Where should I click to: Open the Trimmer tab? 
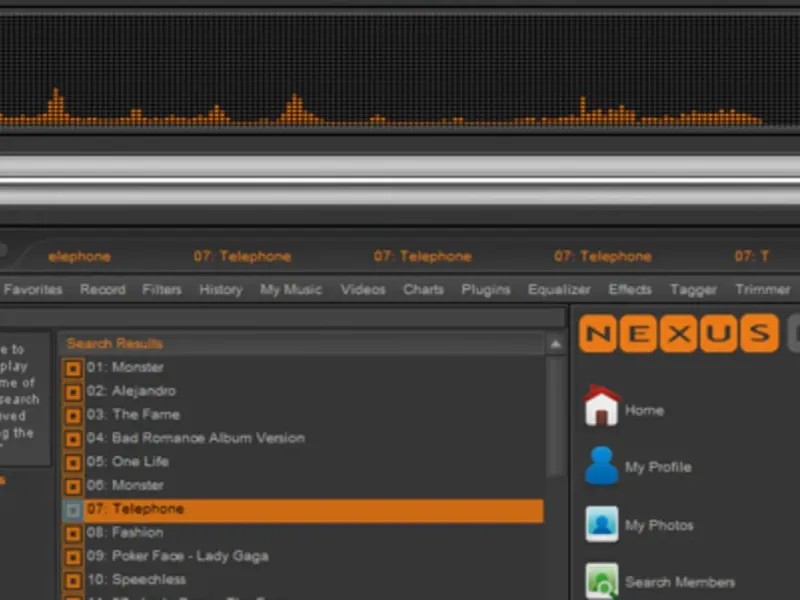point(763,289)
